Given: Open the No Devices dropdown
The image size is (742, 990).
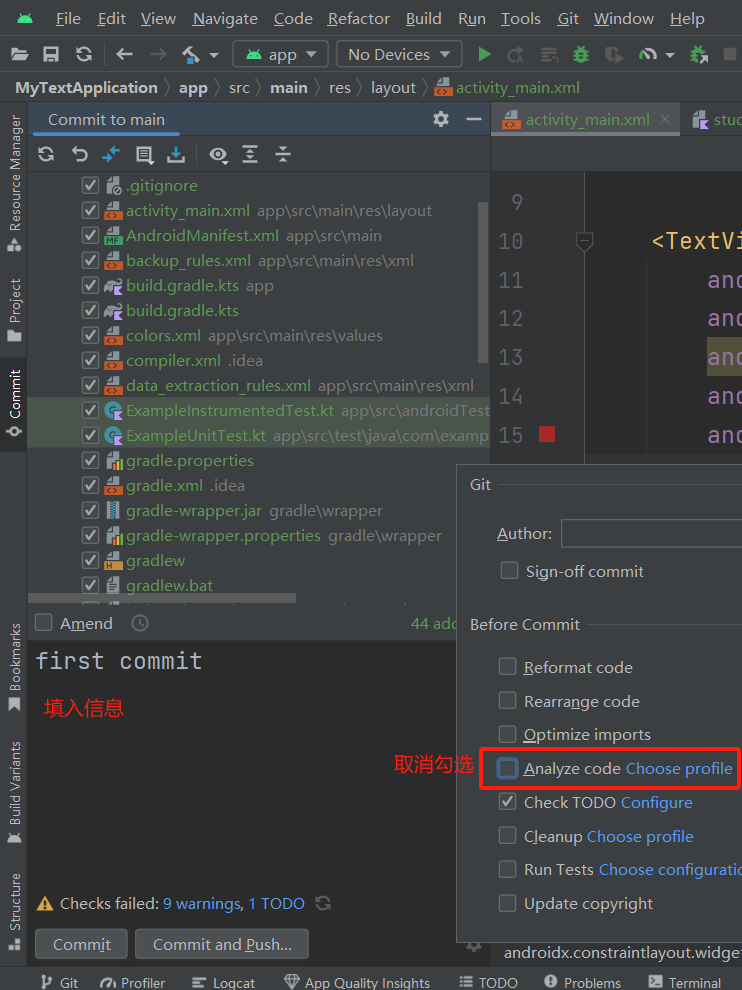Looking at the screenshot, I should coord(399,54).
